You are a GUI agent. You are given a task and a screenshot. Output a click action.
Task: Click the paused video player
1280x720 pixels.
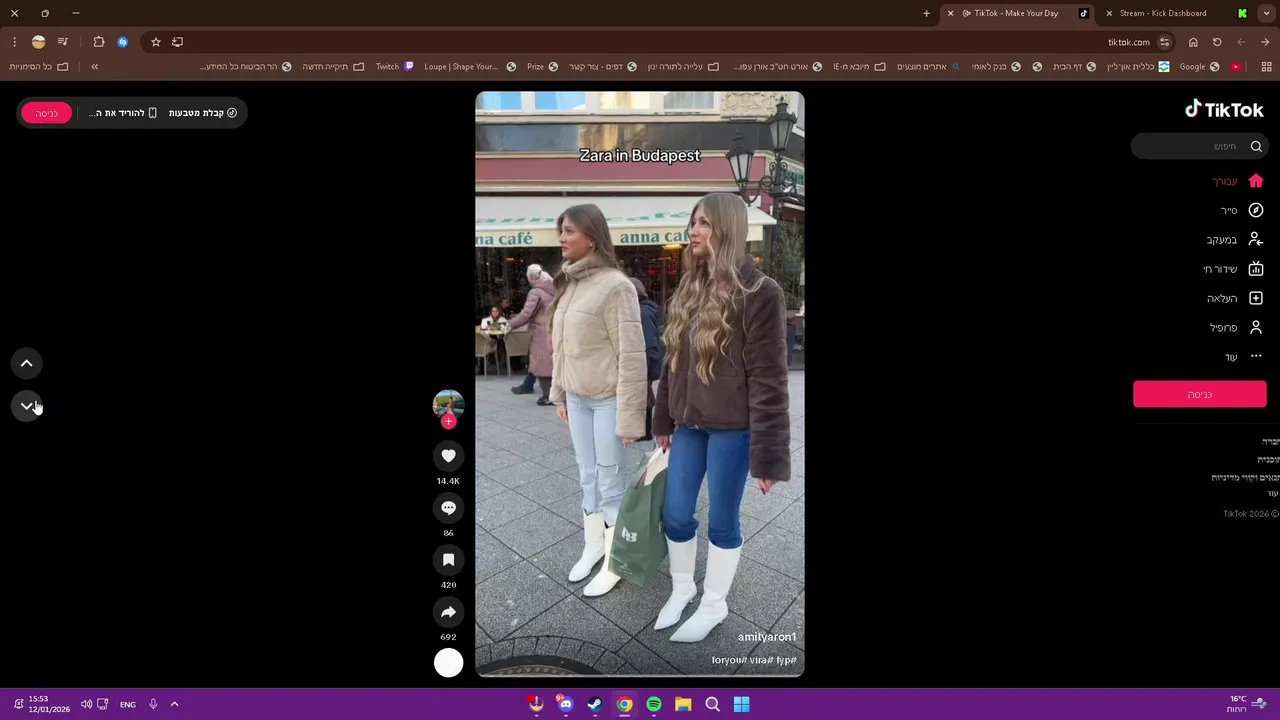[x=640, y=384]
